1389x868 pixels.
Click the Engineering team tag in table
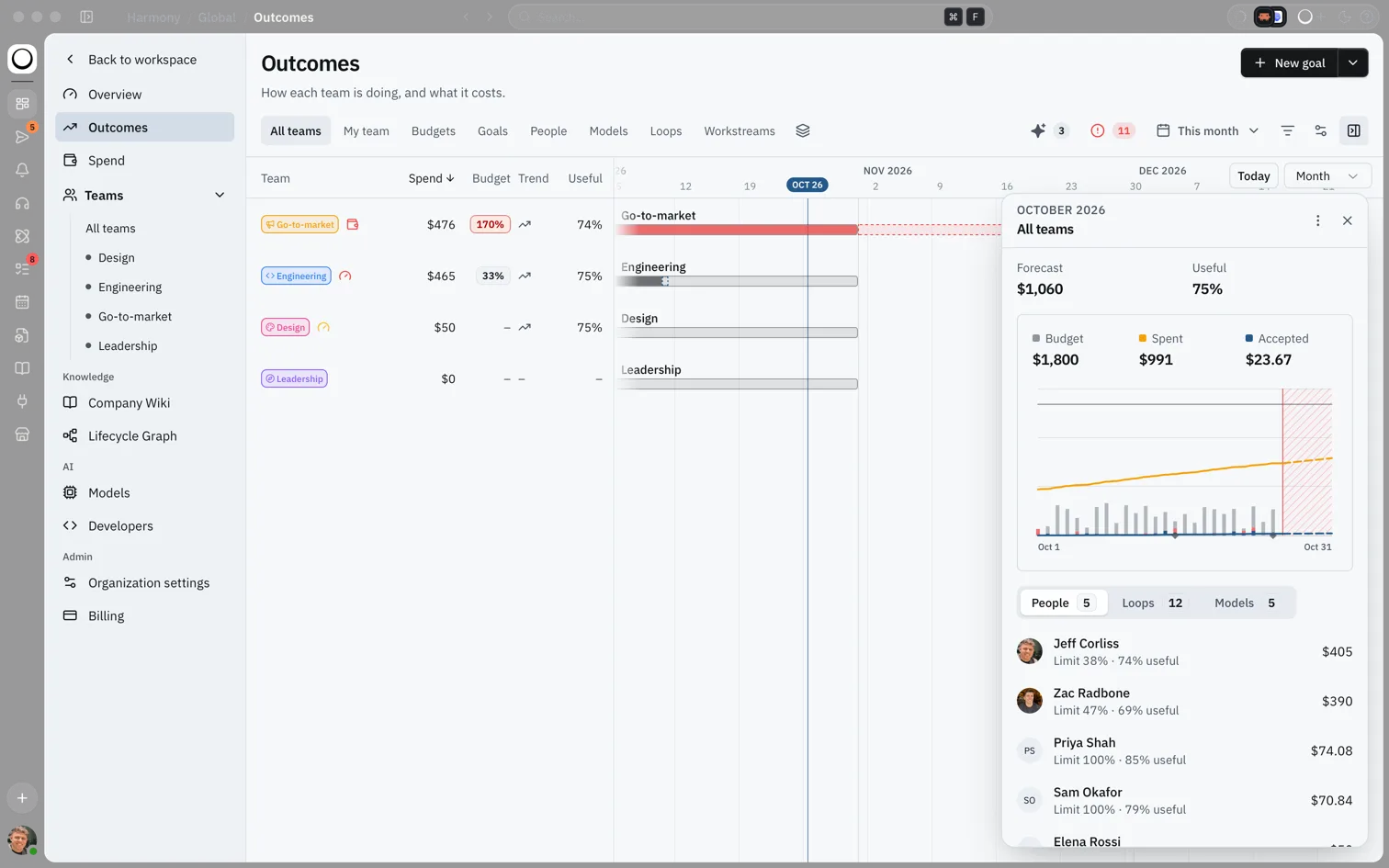(x=296, y=276)
